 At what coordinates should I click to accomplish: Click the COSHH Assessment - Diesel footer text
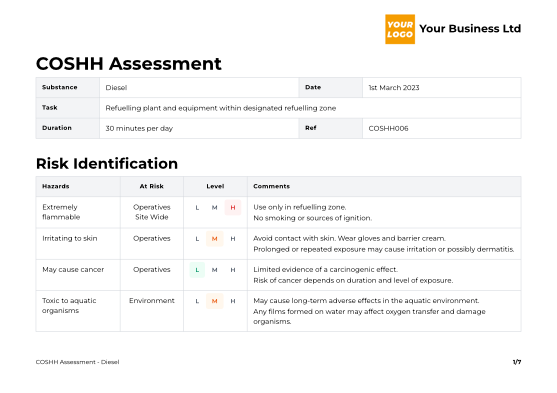77,362
